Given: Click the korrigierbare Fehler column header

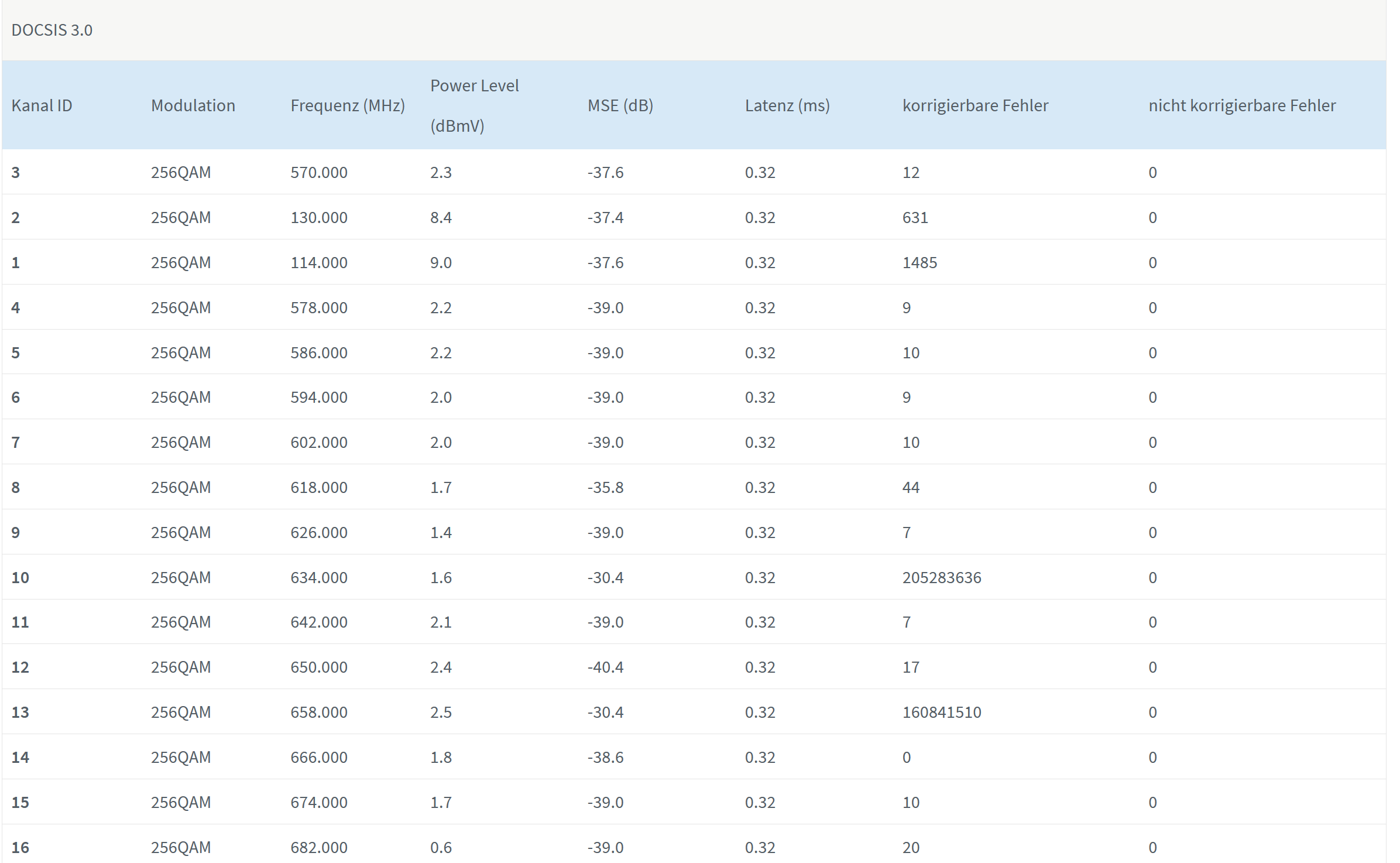Looking at the screenshot, I should (975, 106).
